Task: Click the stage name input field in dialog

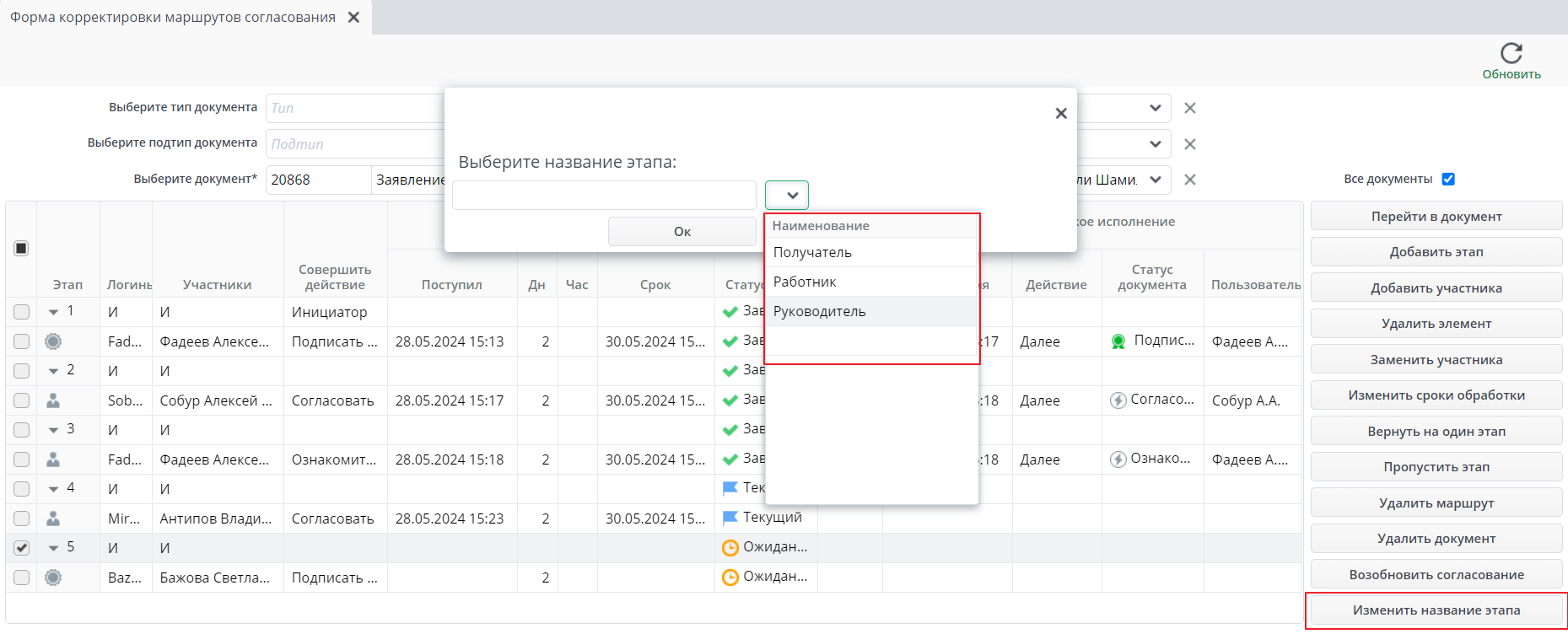Action: (x=604, y=195)
